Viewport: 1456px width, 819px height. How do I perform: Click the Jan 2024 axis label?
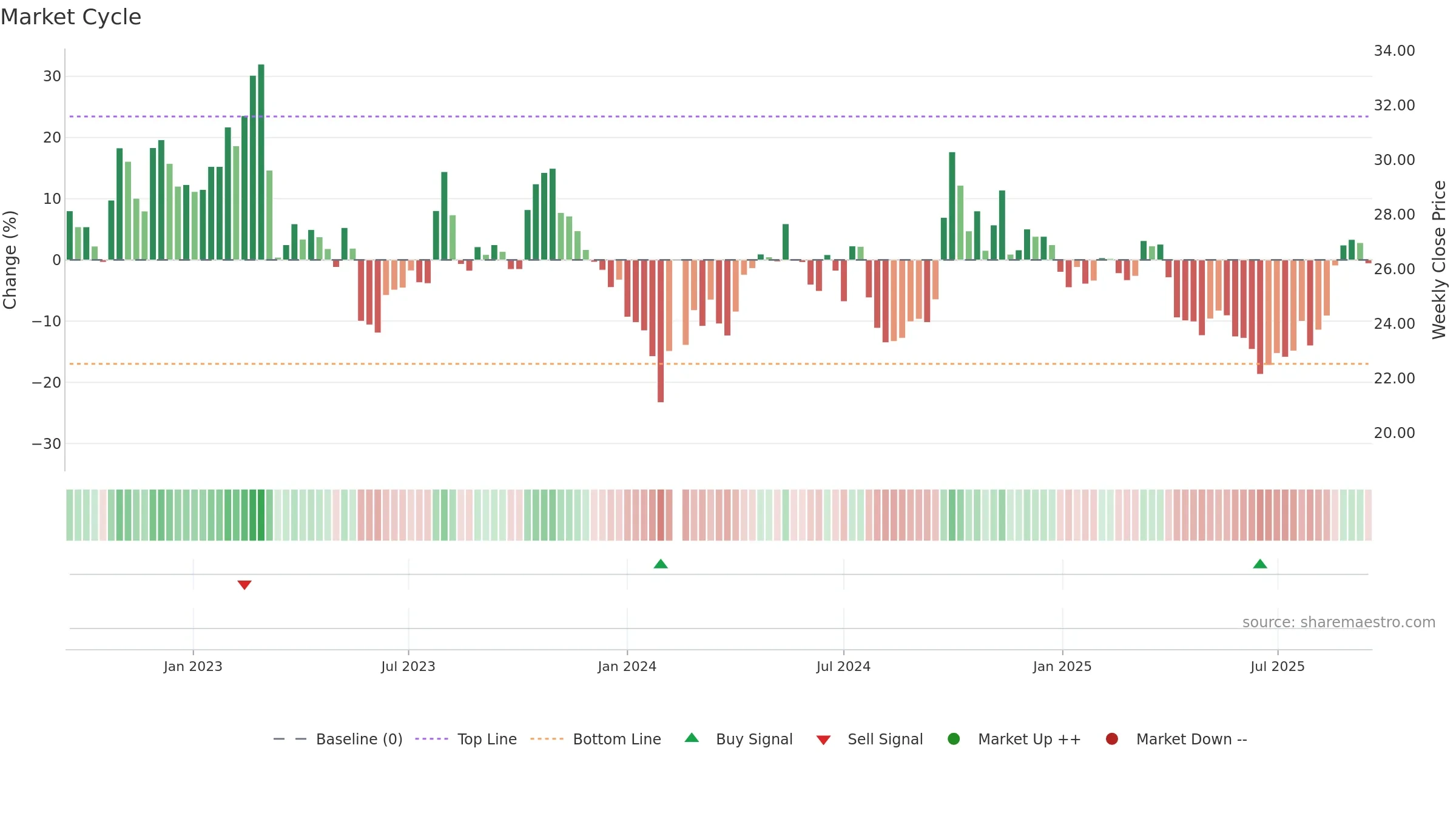627,666
